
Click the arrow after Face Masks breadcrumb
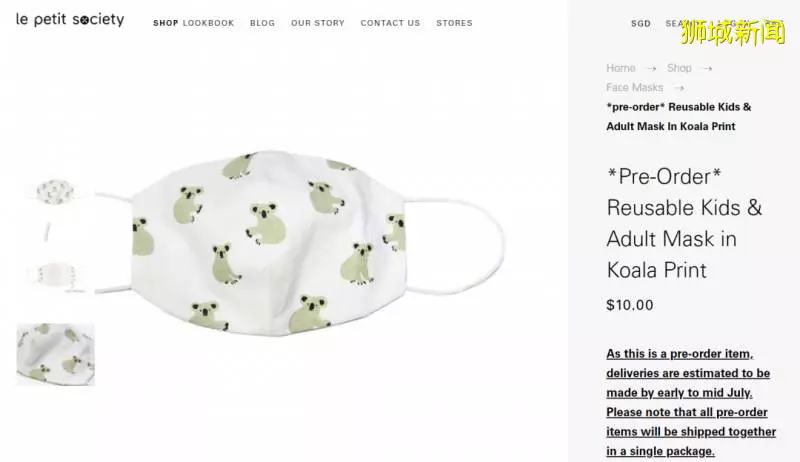click(679, 88)
